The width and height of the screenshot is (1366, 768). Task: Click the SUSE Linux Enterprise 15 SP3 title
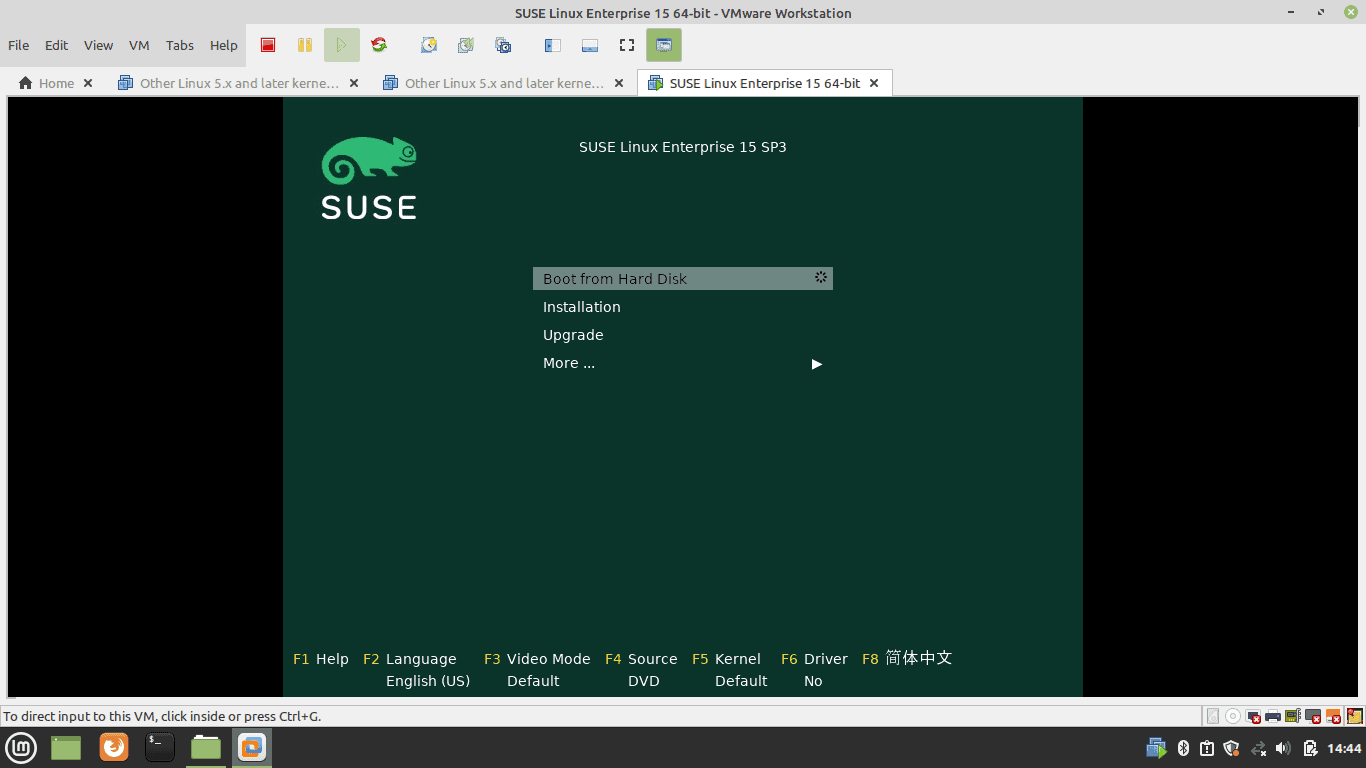point(683,147)
